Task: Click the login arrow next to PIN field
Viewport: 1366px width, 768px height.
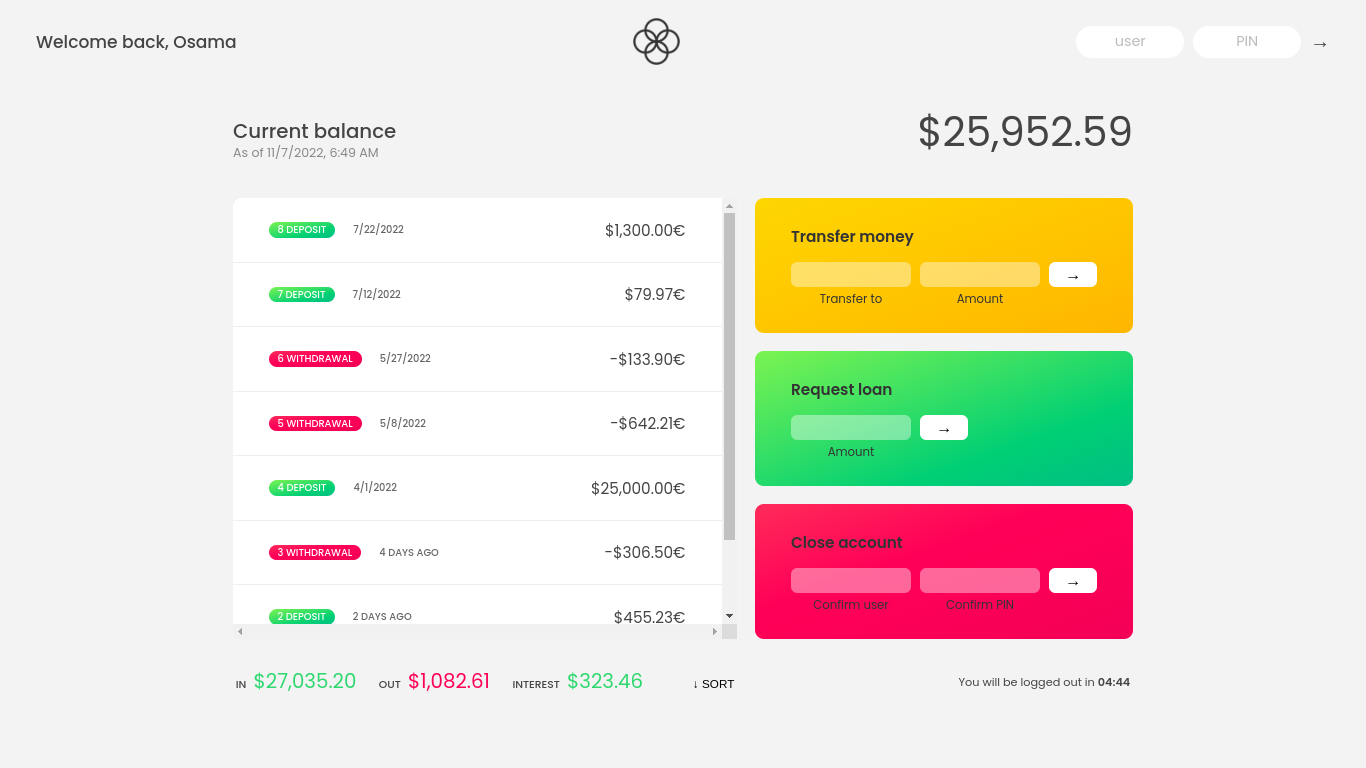Action: click(x=1319, y=44)
